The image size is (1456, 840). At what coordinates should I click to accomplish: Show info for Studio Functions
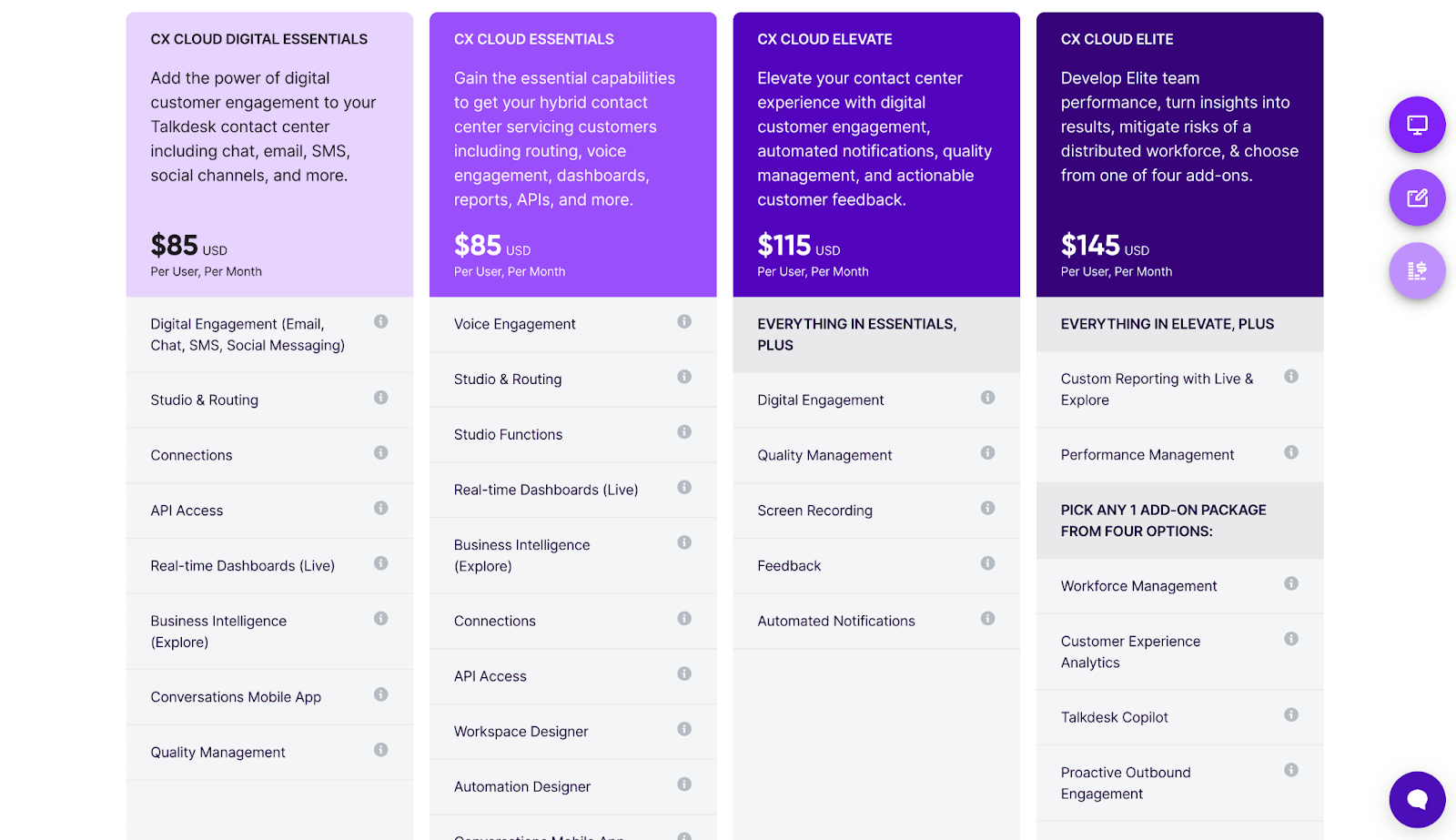684,432
